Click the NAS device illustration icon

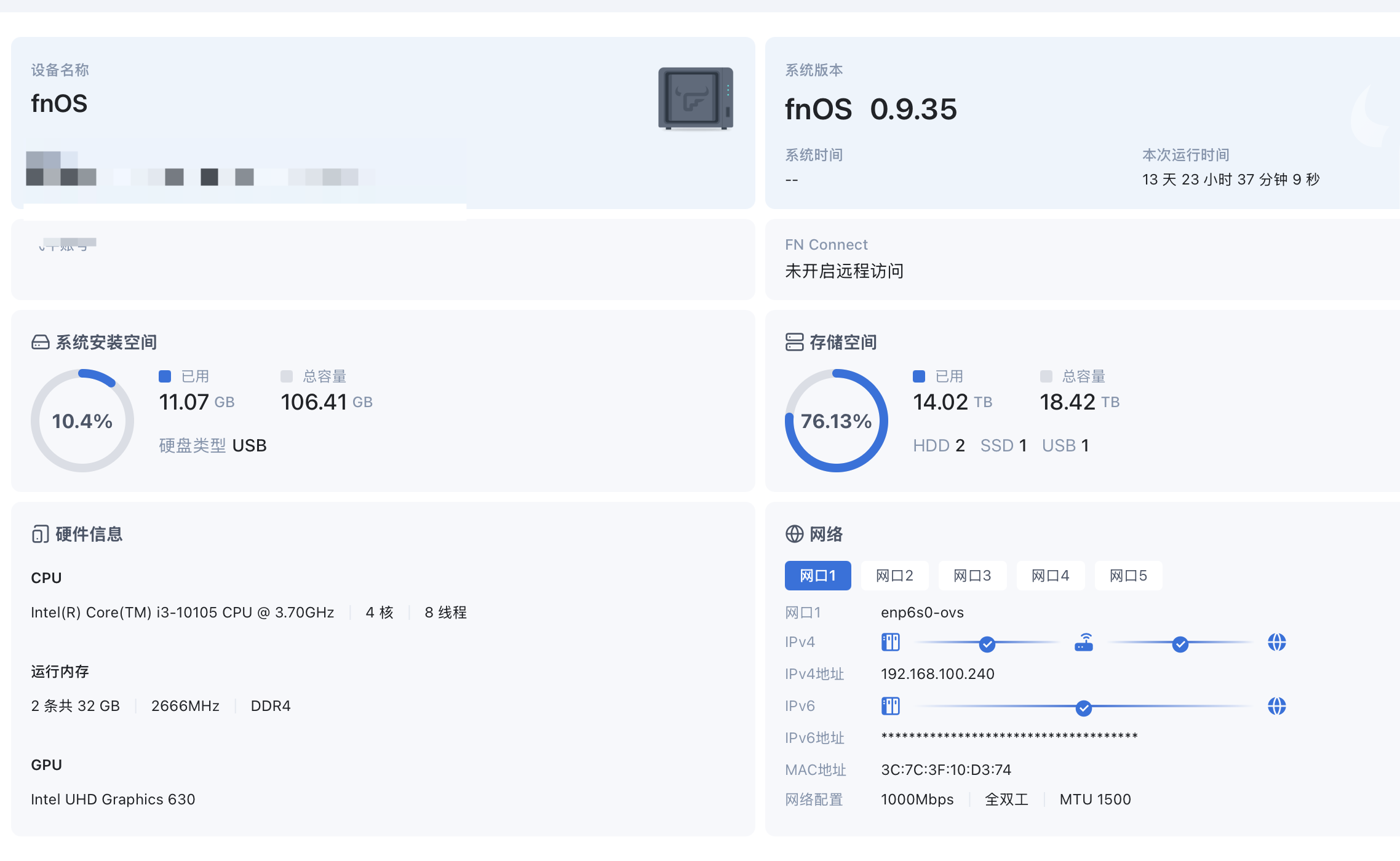695,98
